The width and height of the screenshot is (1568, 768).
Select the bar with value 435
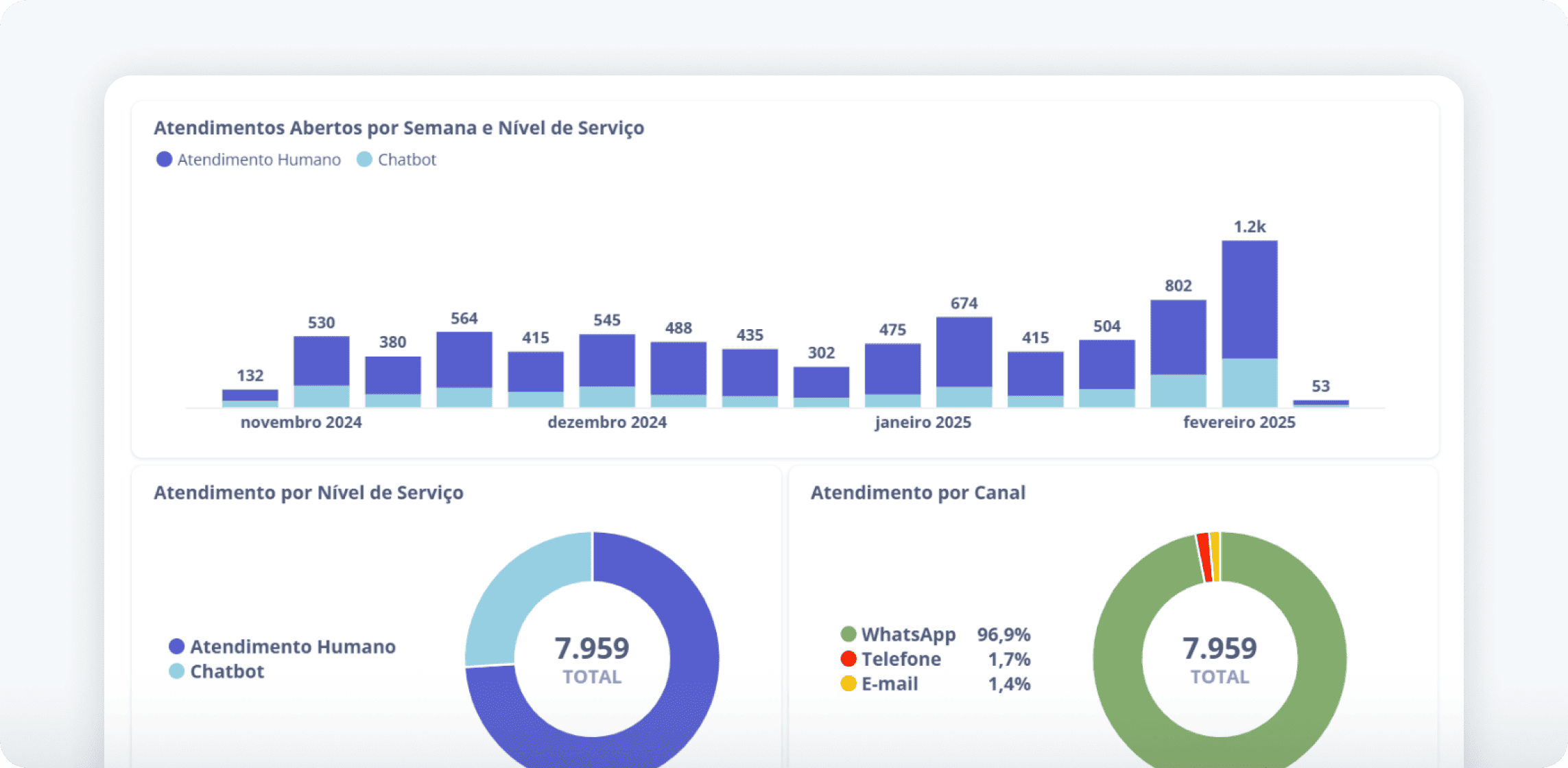pos(750,378)
